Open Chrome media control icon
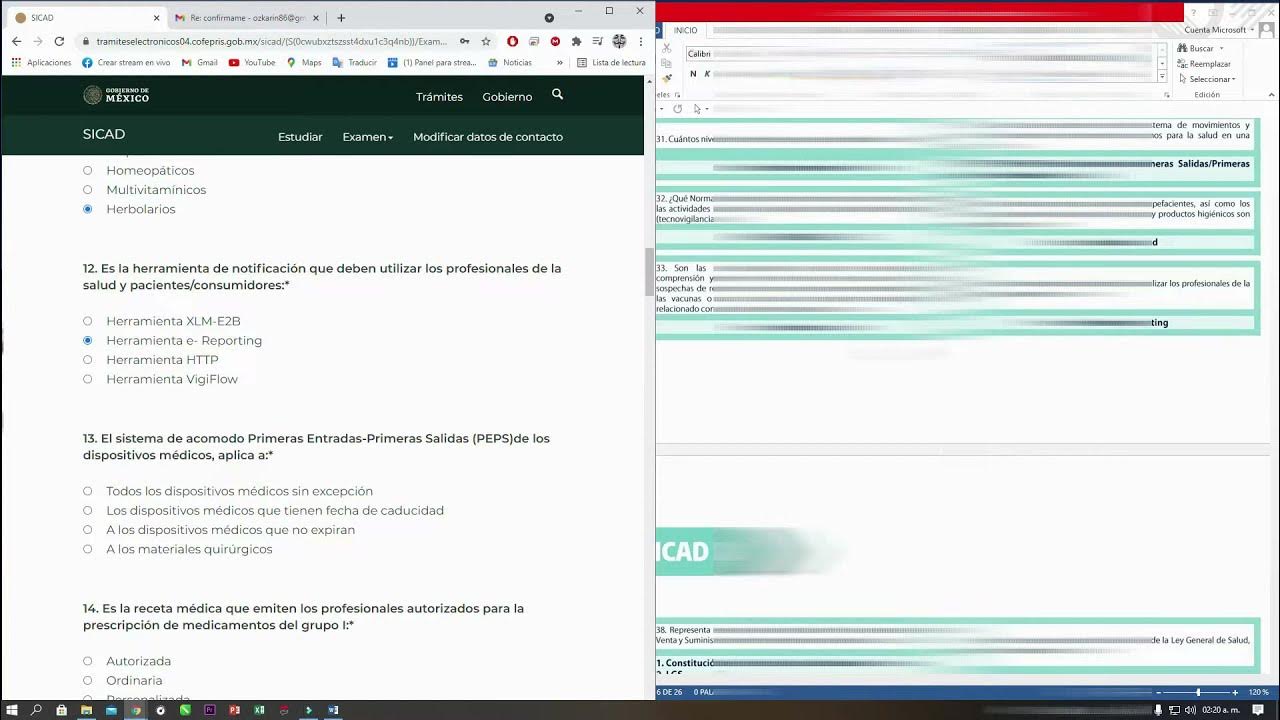 click(x=597, y=41)
